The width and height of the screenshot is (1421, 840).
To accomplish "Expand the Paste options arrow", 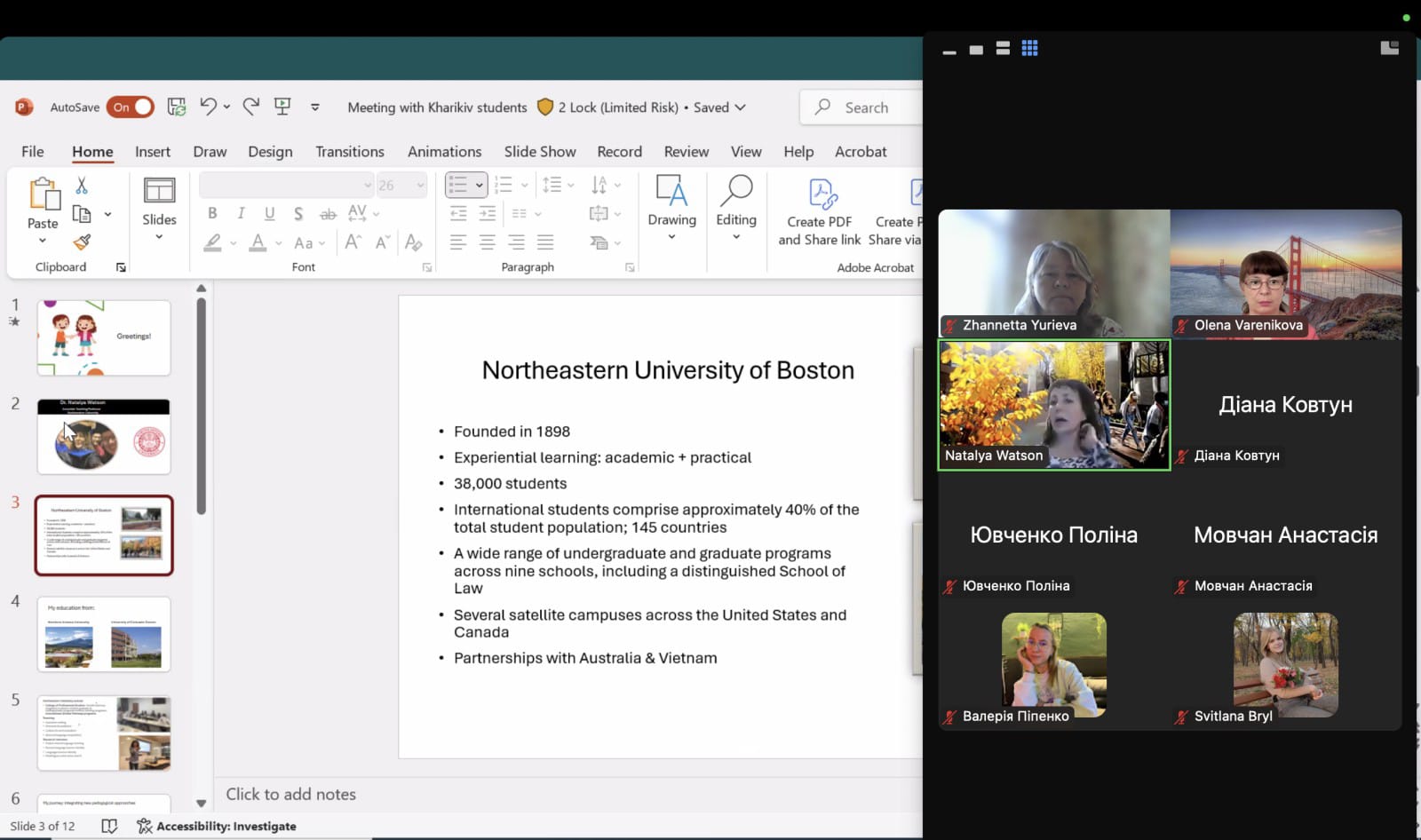I will [x=43, y=241].
